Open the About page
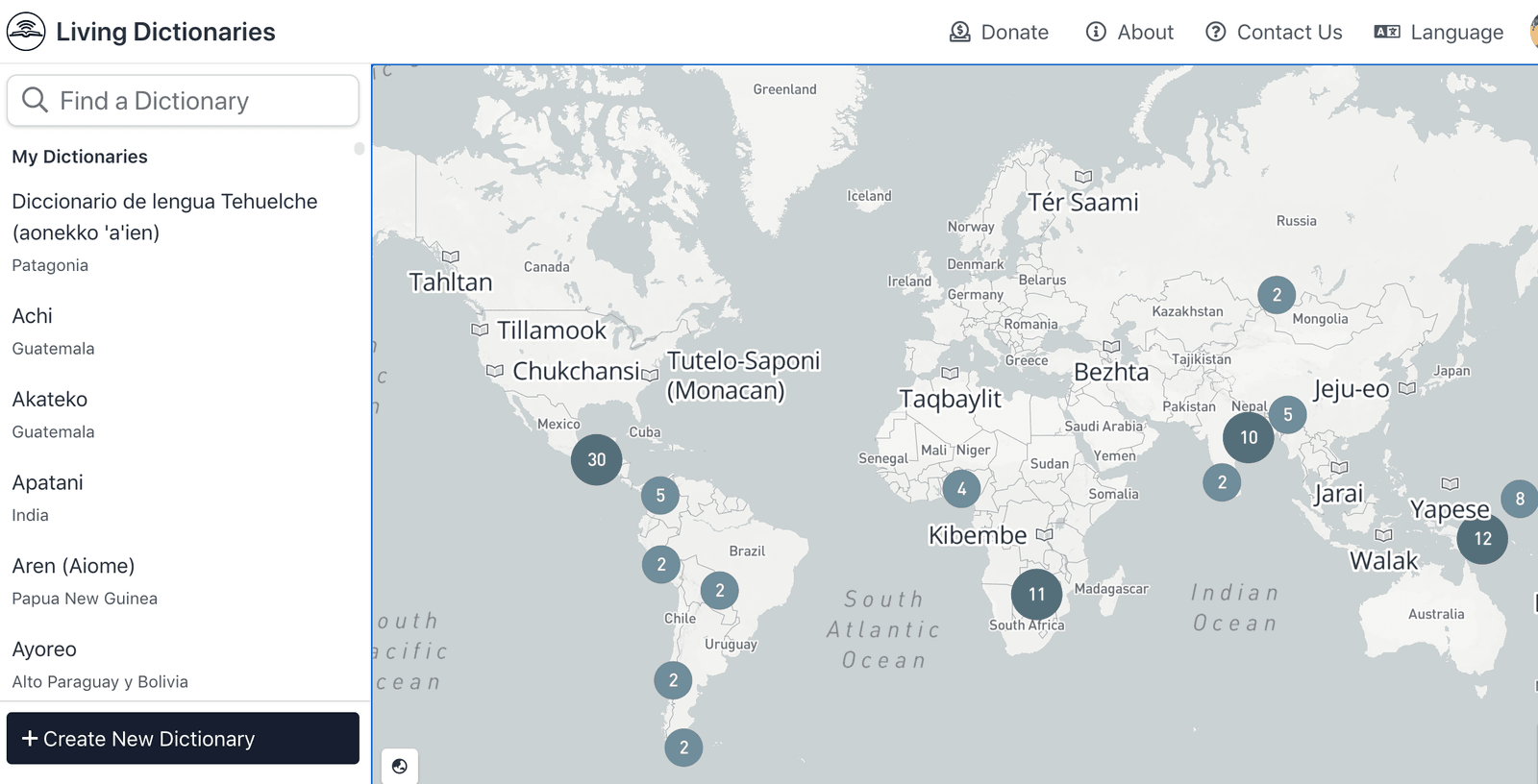Viewport: 1538px width, 784px height. [x=1129, y=32]
